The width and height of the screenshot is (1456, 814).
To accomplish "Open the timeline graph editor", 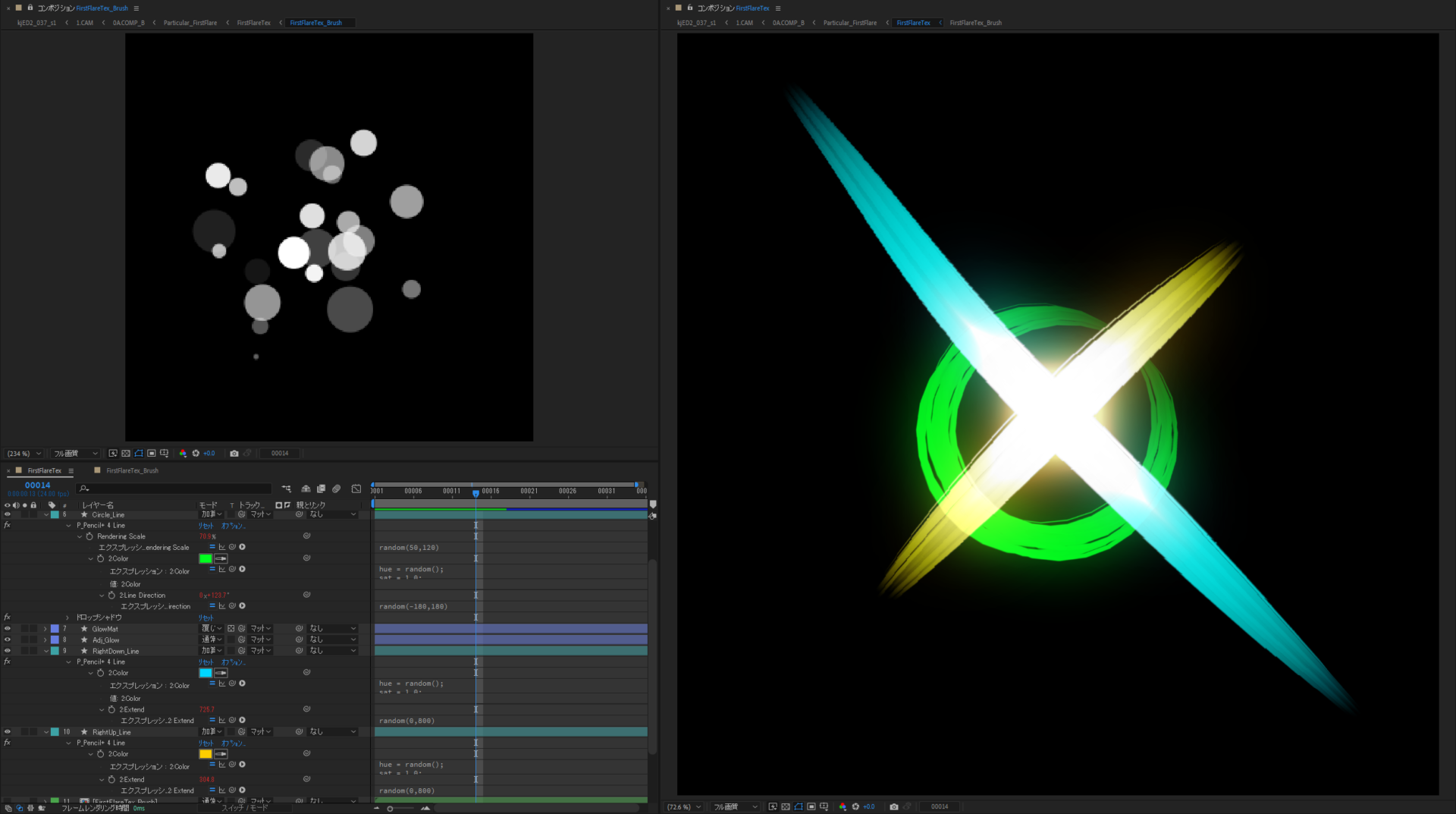I will (356, 489).
